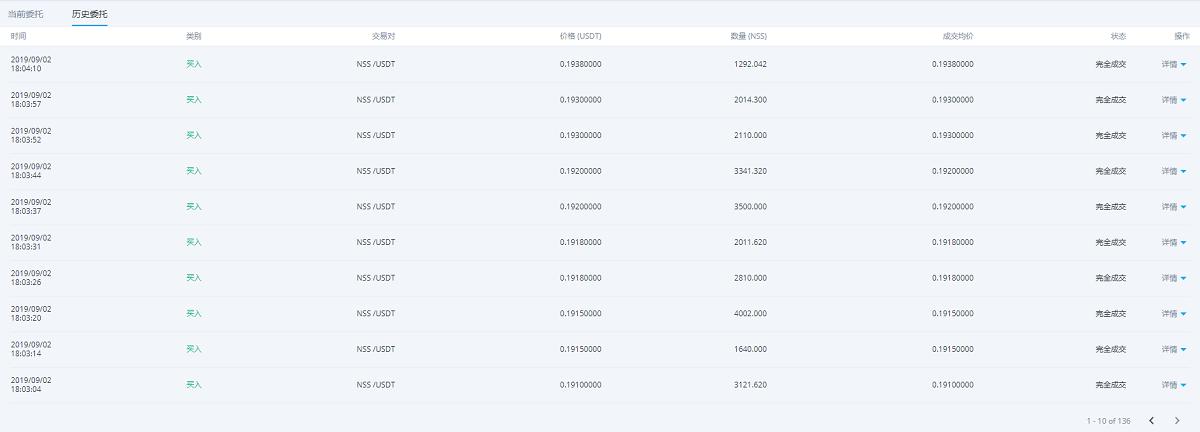Click quantity value 2110.000

click(x=750, y=135)
